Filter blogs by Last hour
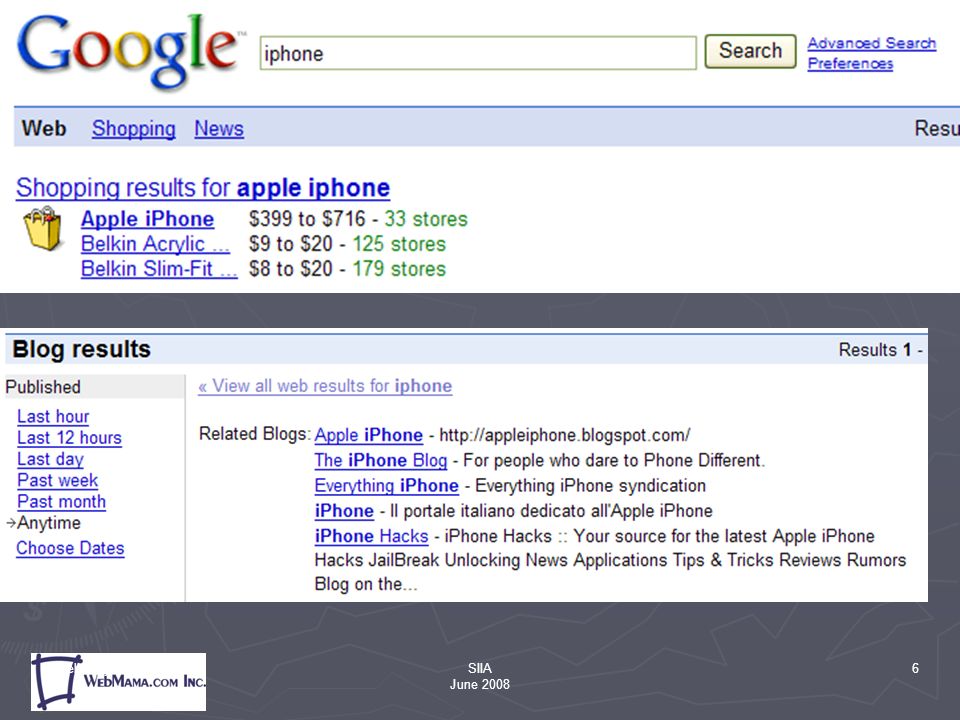This screenshot has height=720, width=960. click(x=53, y=416)
